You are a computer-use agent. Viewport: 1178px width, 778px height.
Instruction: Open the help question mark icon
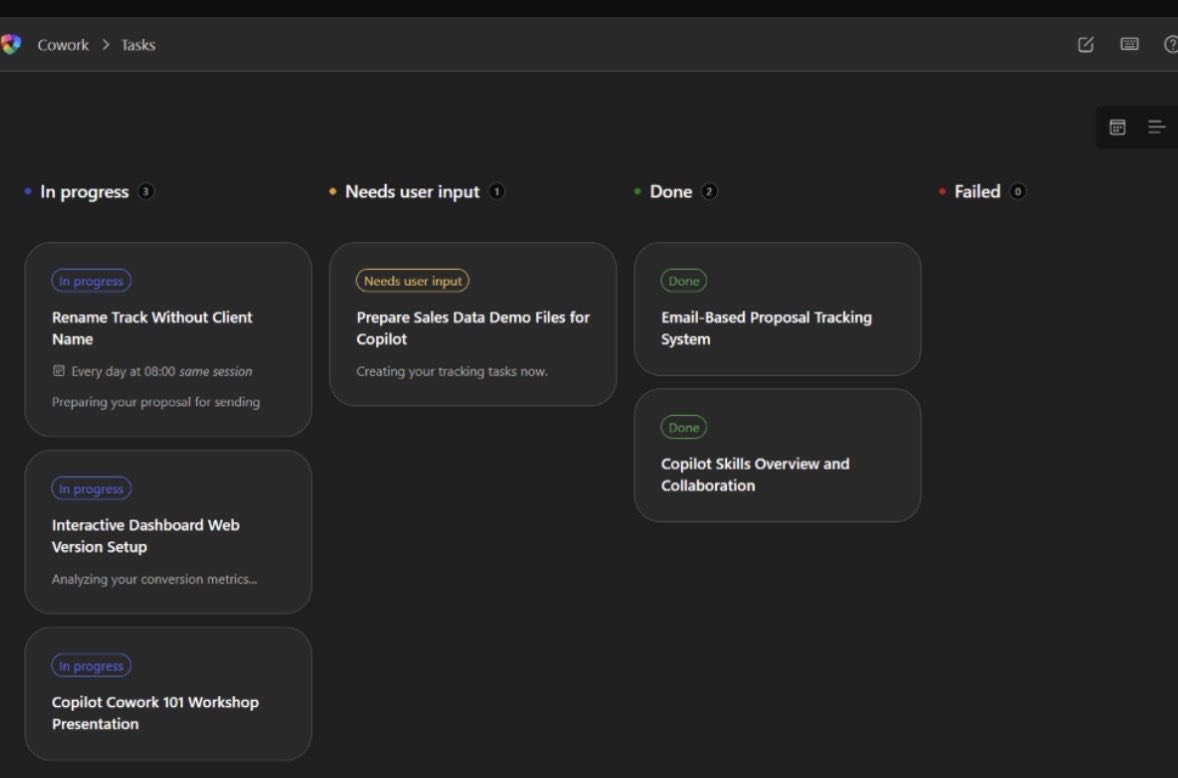[x=1170, y=44]
